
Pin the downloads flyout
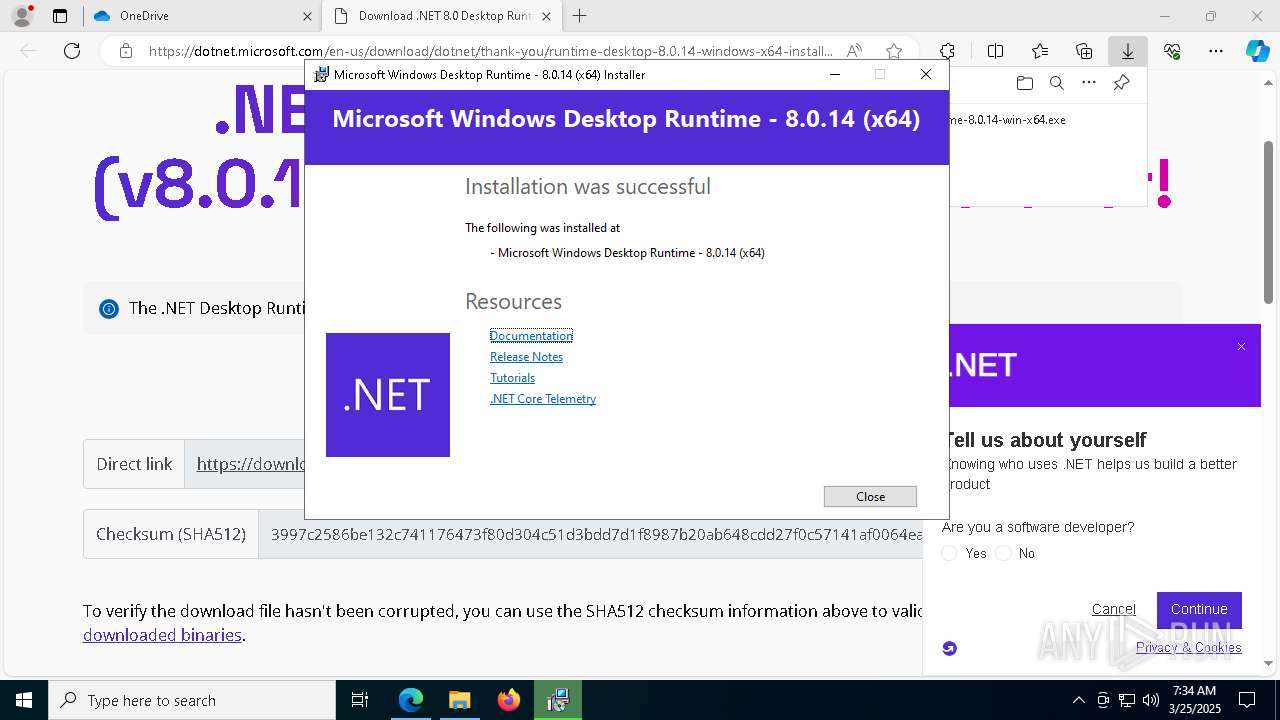pyautogui.click(x=1122, y=83)
